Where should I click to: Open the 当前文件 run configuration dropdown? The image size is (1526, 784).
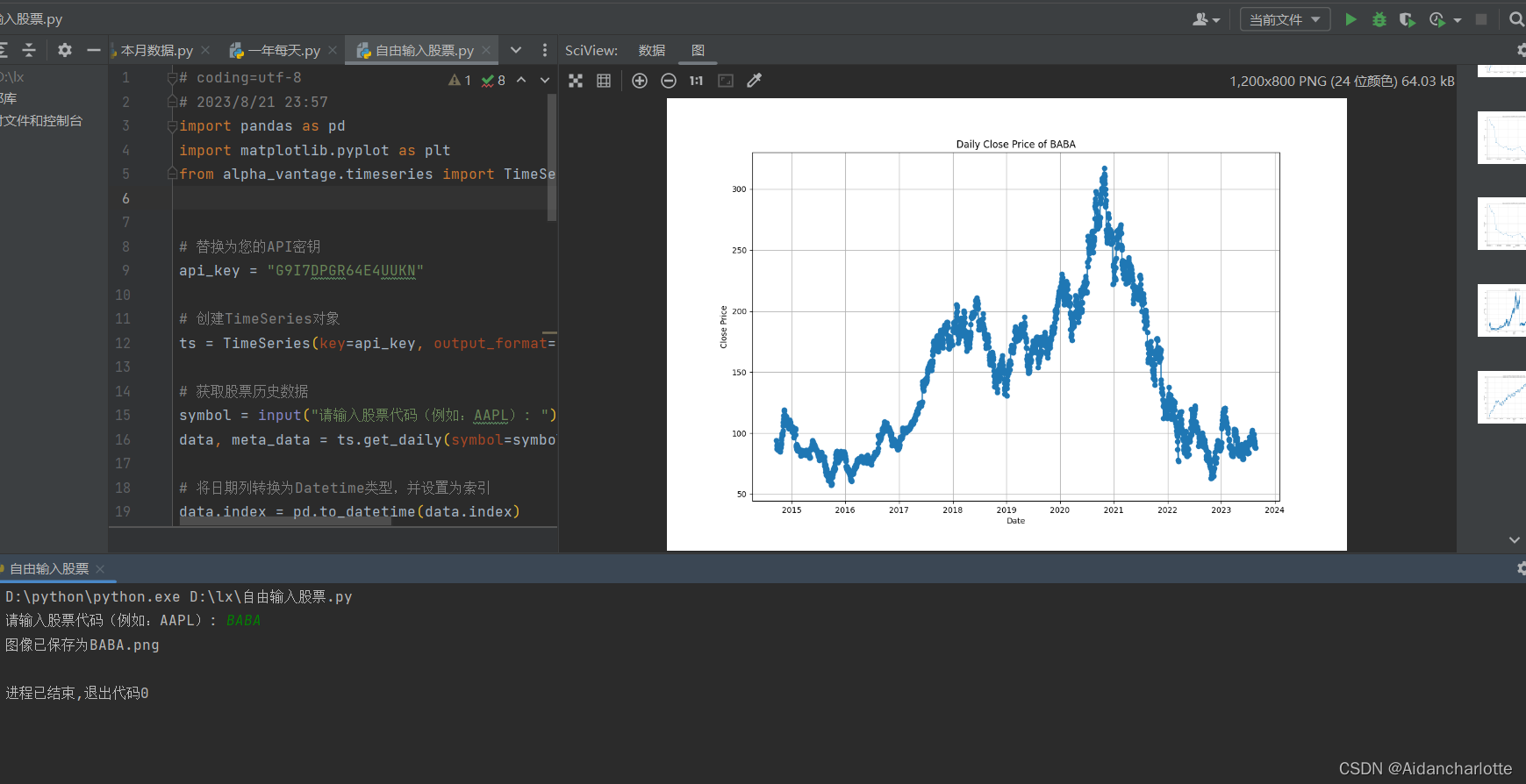pyautogui.click(x=1285, y=19)
